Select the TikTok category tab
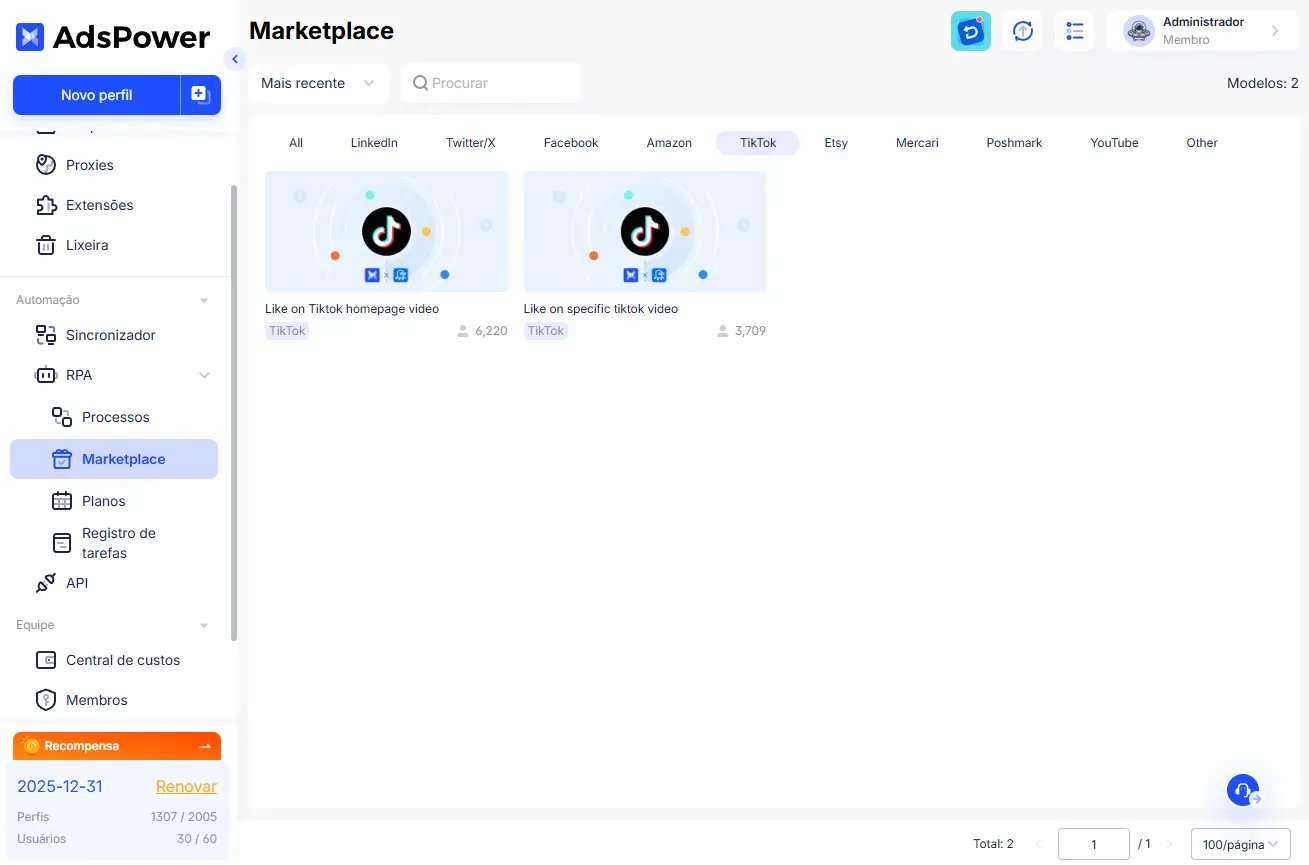Viewport: 1309px width, 865px height. pos(758,143)
